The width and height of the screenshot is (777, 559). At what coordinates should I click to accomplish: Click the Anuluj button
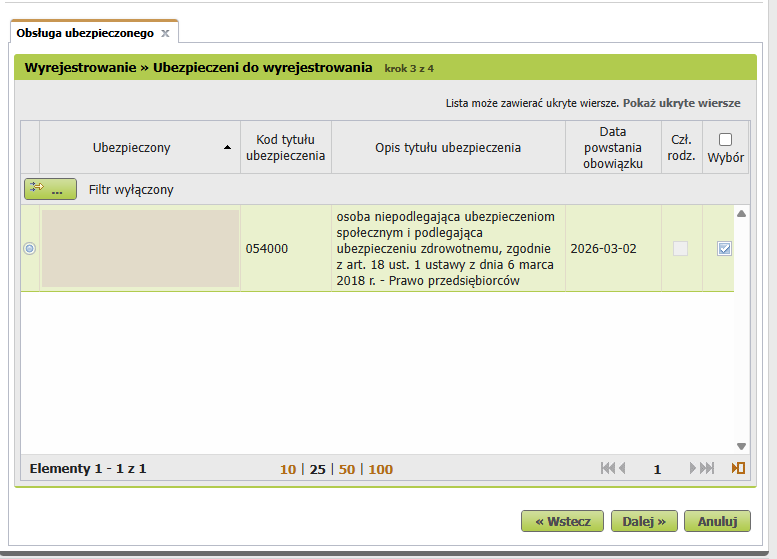(x=717, y=521)
